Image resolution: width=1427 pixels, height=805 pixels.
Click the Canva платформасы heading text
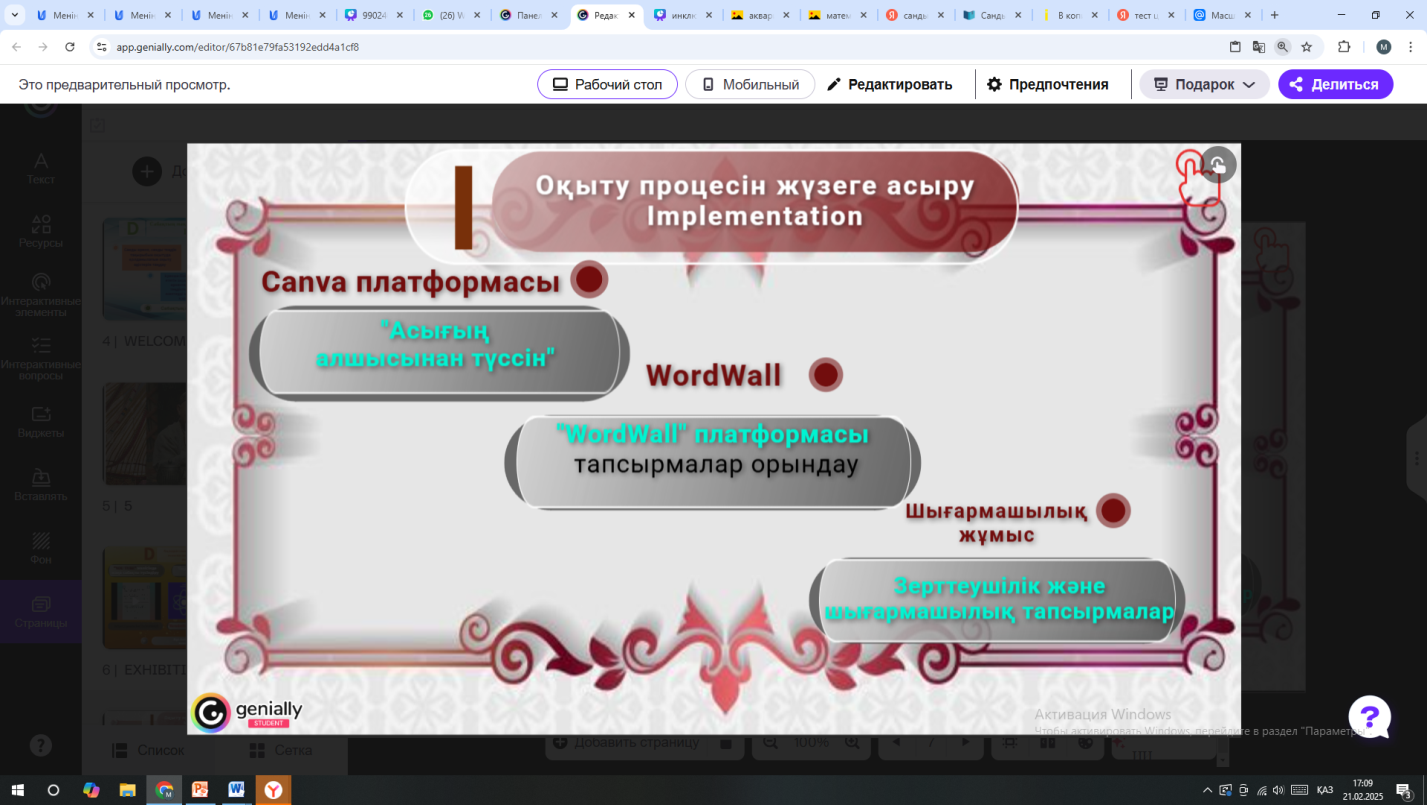pyautogui.click(x=410, y=282)
